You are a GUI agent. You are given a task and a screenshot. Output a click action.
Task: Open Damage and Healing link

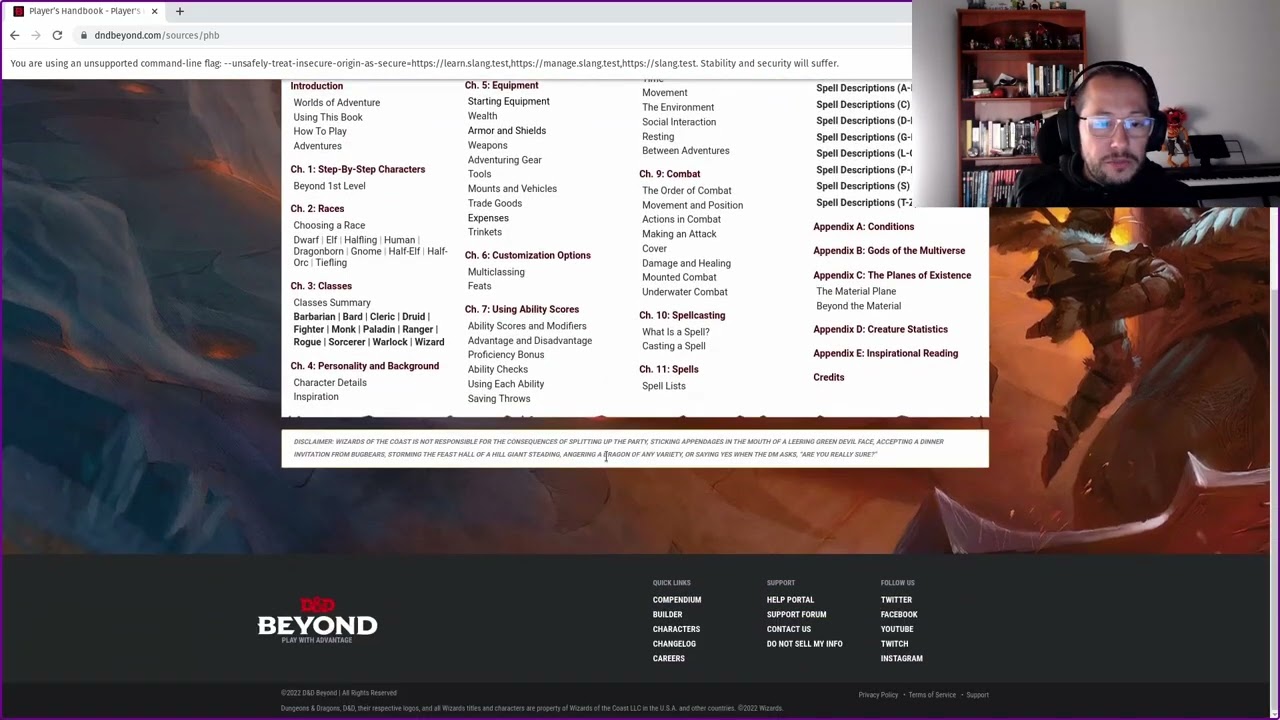[686, 263]
